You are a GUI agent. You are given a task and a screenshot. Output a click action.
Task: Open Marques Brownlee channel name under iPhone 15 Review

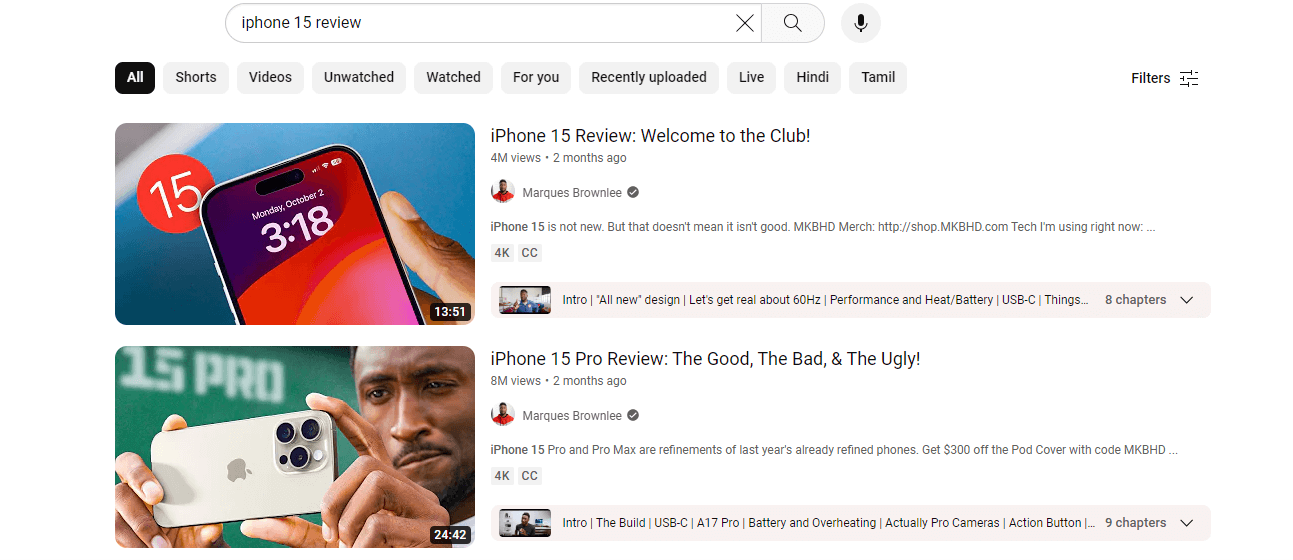coord(572,192)
